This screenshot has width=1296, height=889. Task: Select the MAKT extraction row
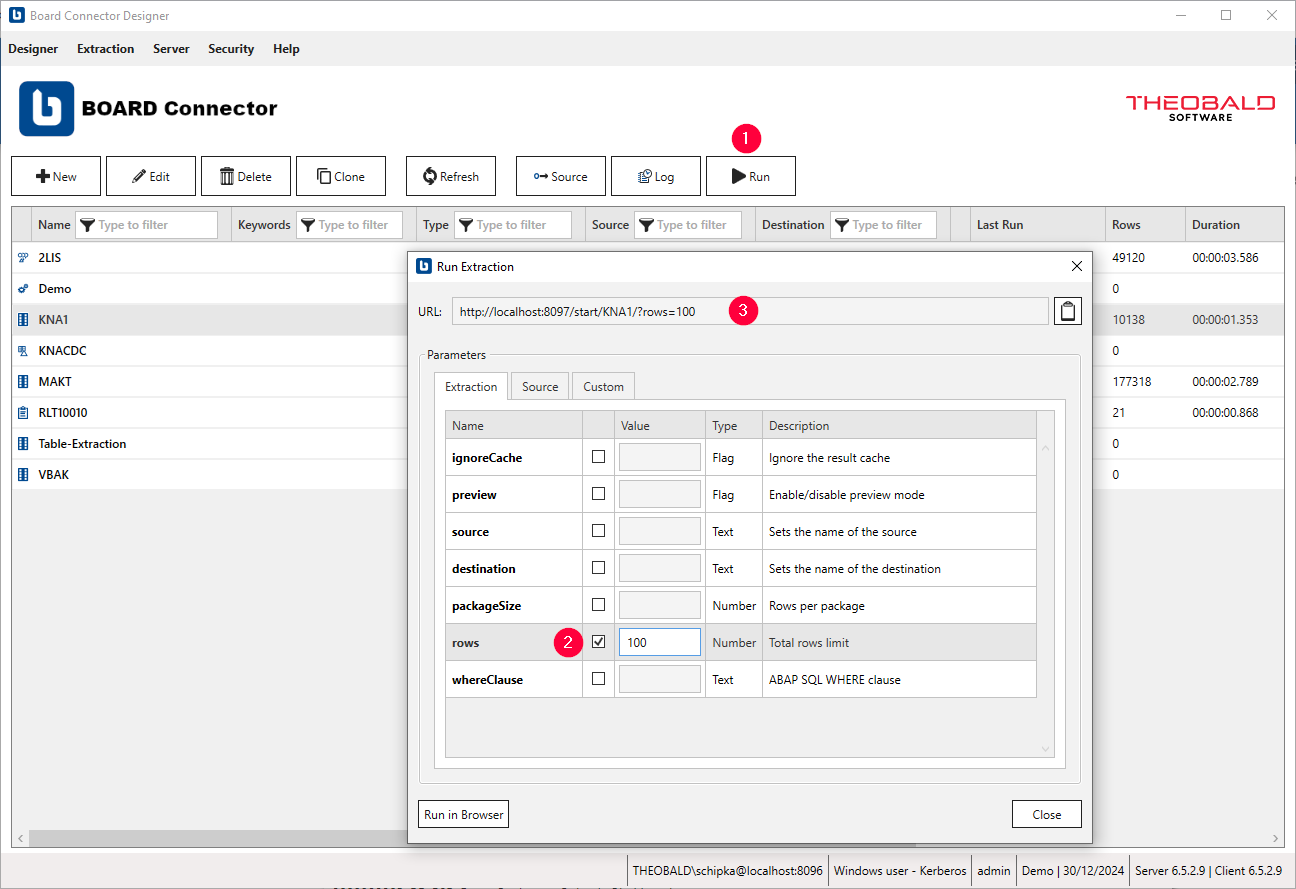pyautogui.click(x=647, y=381)
